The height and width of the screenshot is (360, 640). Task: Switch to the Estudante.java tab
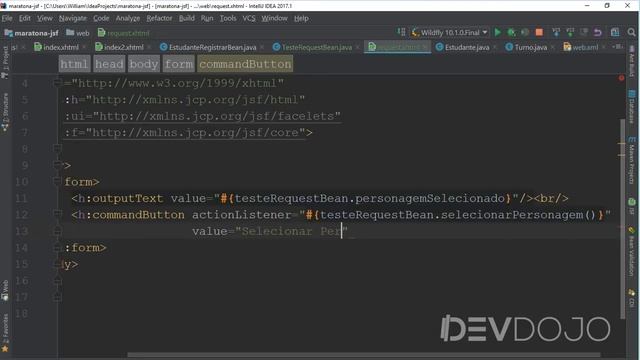coord(467,47)
